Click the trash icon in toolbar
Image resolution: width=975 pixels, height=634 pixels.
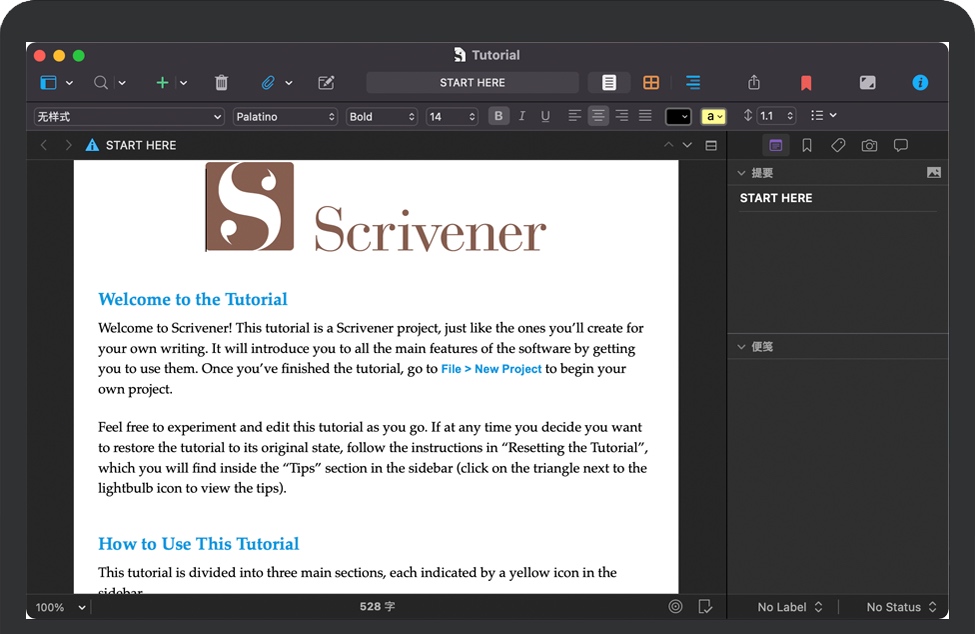tap(222, 83)
